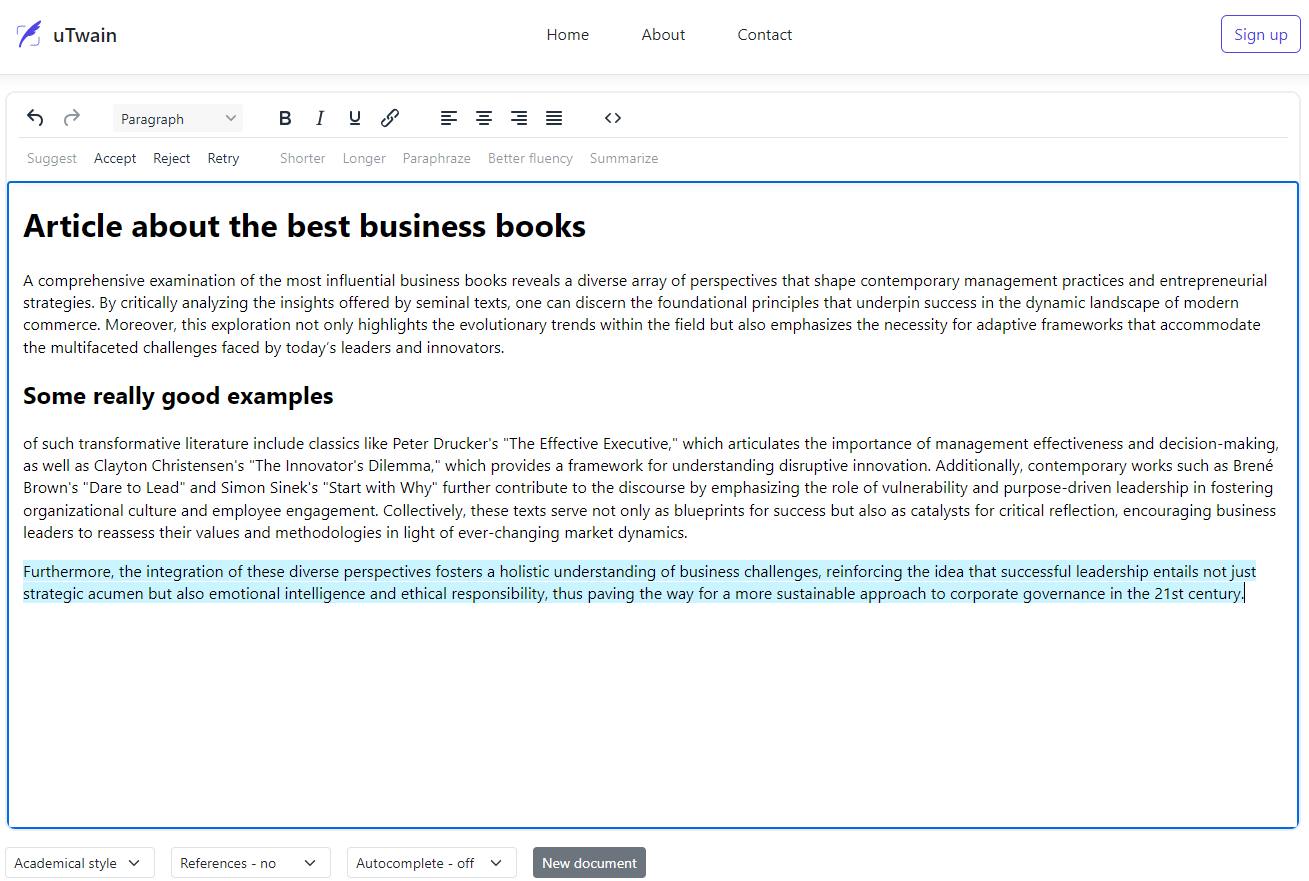The image size is (1309, 881).
Task: Click the Paraphraze option
Action: (x=437, y=158)
